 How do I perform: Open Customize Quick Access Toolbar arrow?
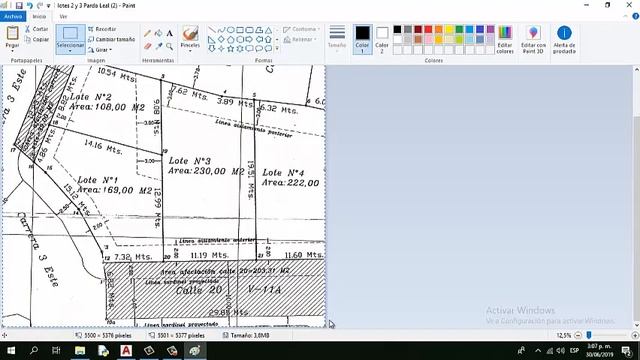pos(49,6)
